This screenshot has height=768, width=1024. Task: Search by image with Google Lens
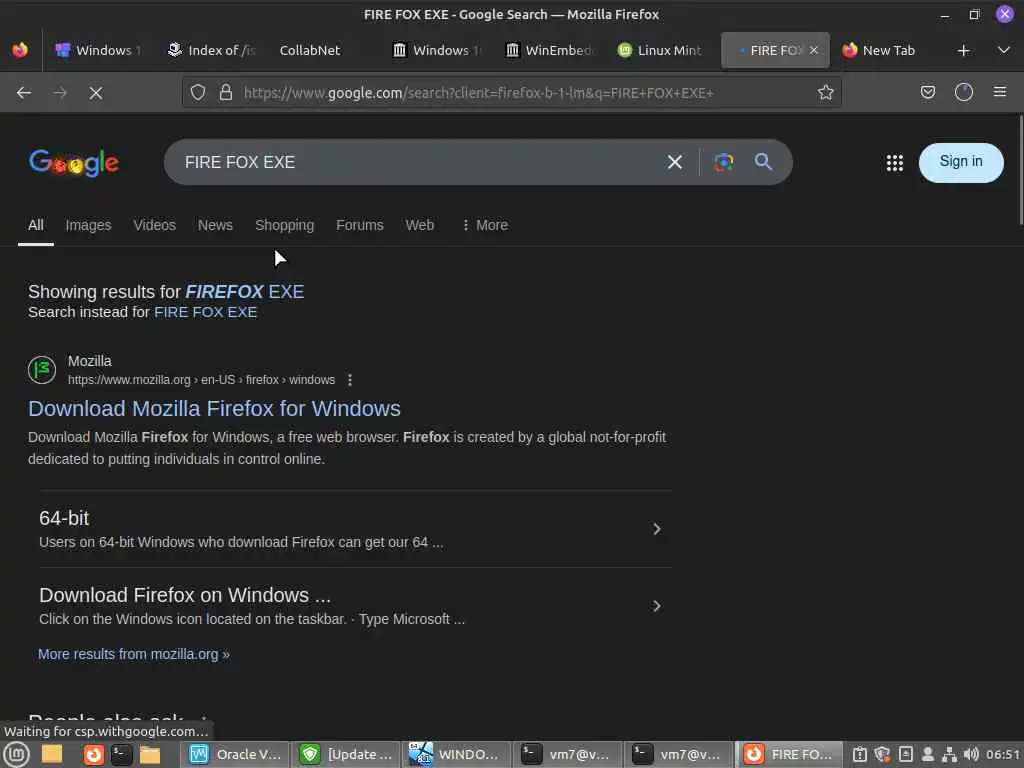coord(724,162)
